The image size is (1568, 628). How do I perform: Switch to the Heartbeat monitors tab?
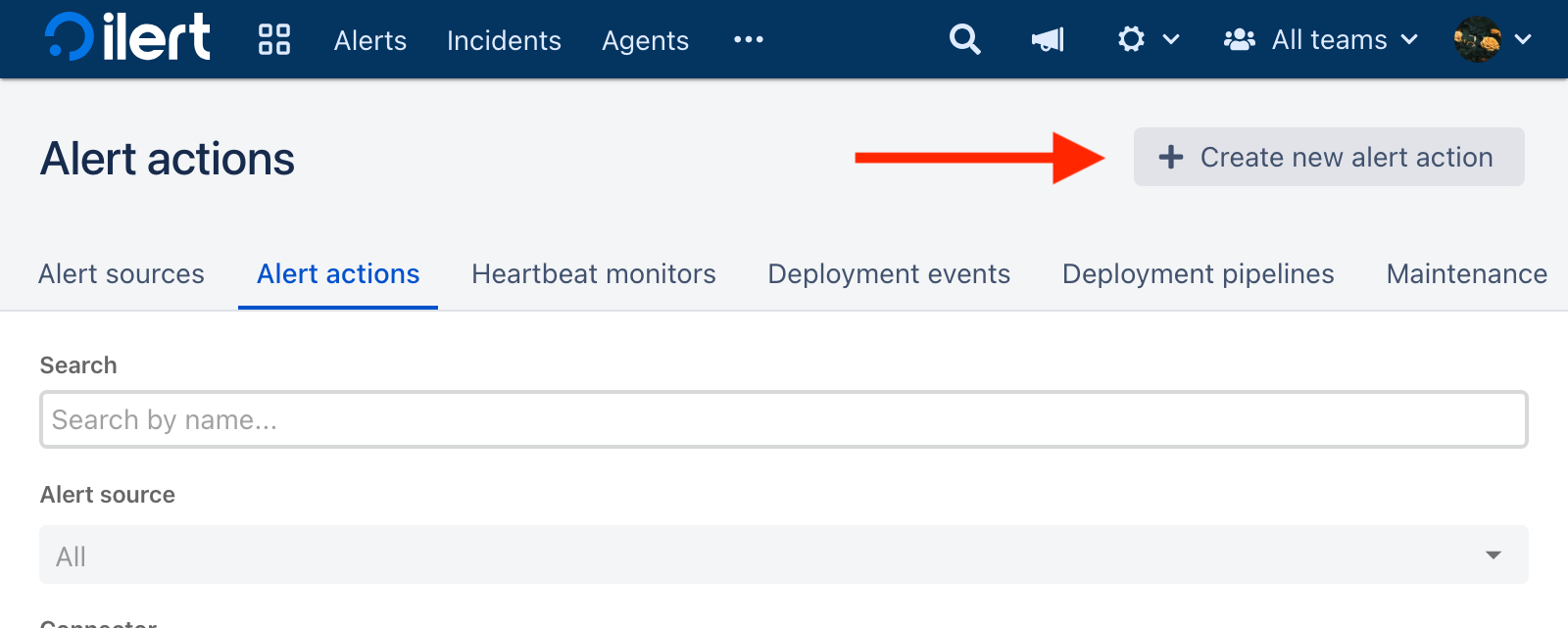594,274
